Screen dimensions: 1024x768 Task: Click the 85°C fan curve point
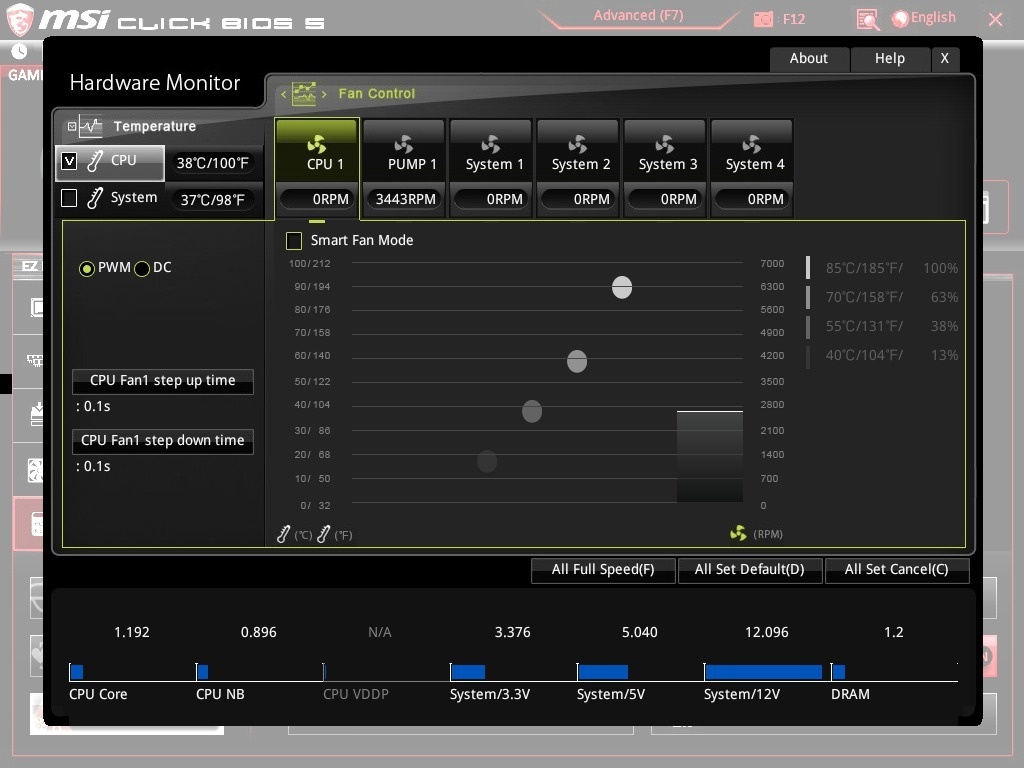coord(622,287)
